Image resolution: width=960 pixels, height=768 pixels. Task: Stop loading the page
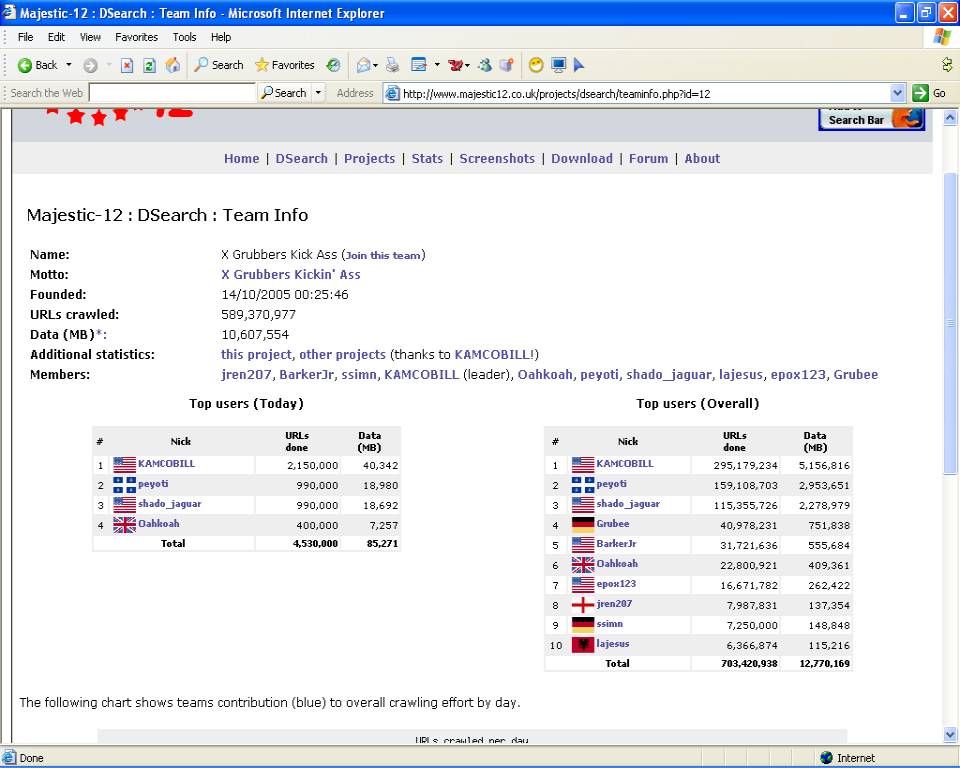click(127, 65)
